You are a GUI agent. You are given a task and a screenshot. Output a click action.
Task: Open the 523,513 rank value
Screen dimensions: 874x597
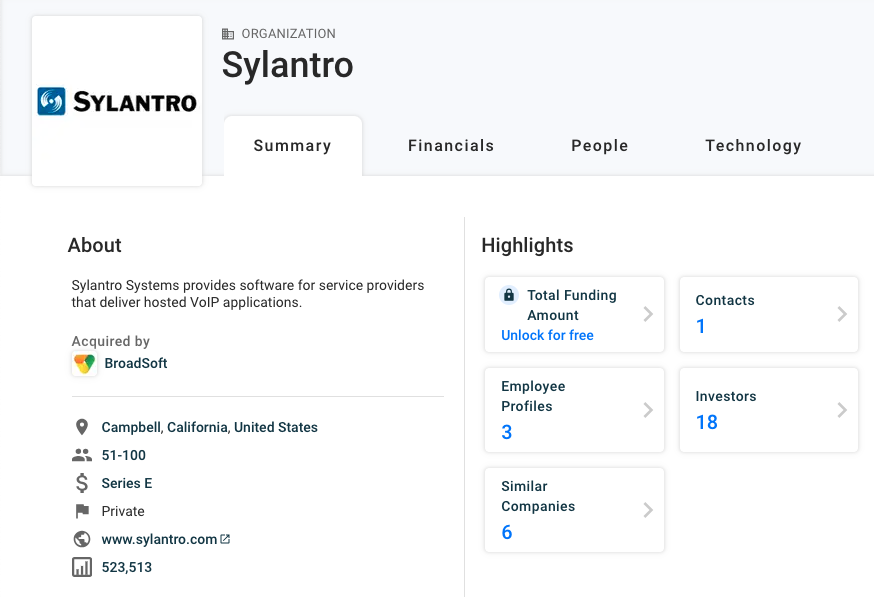pyautogui.click(x=127, y=567)
